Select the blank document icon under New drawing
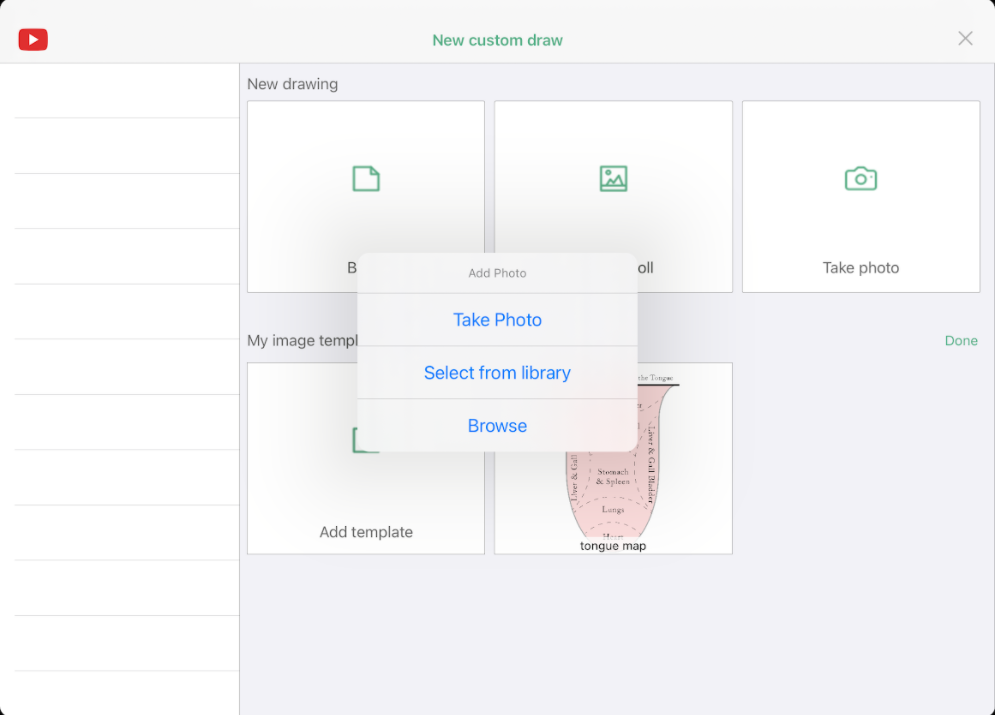 365,177
